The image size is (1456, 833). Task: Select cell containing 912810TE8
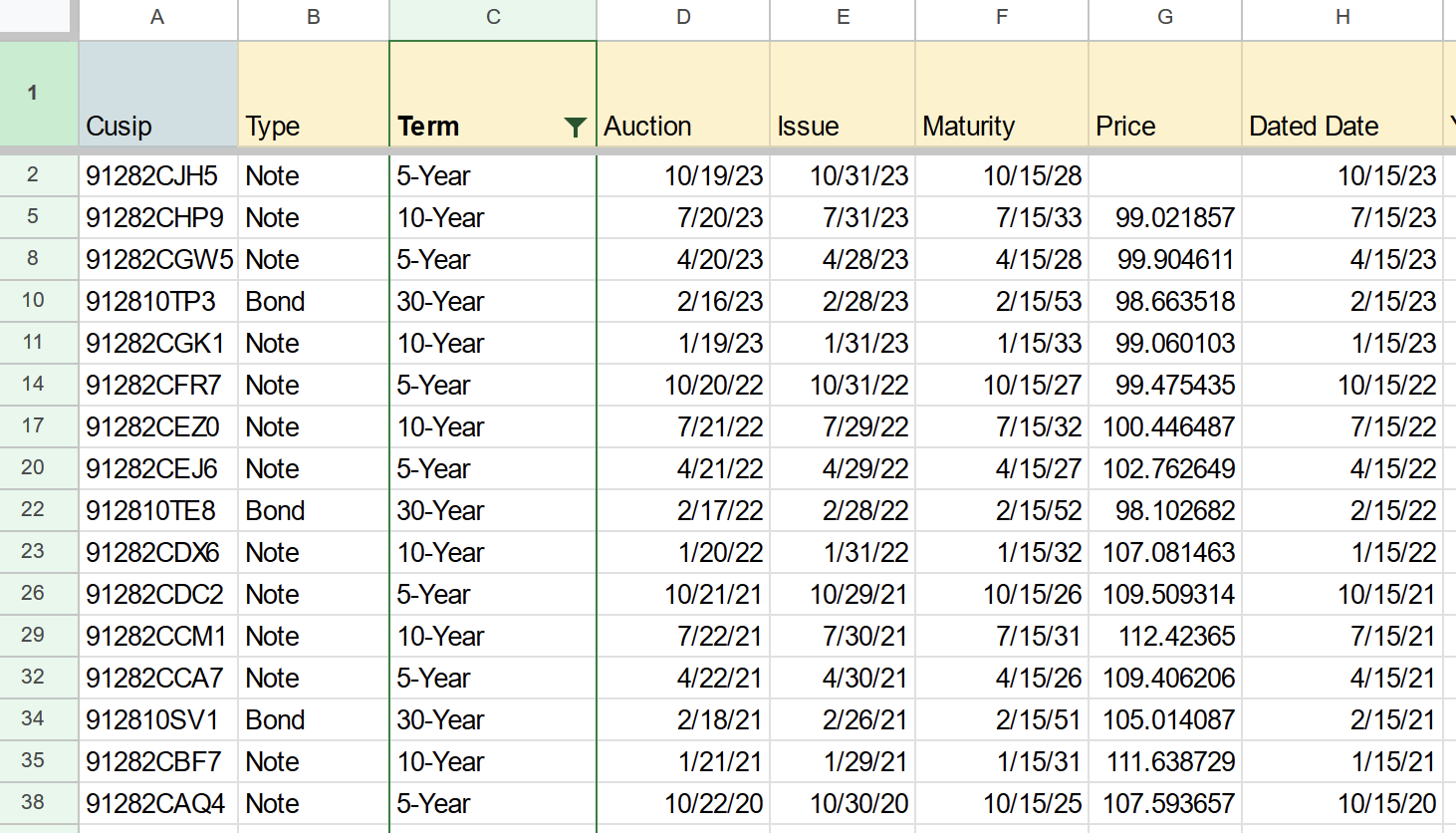point(157,510)
